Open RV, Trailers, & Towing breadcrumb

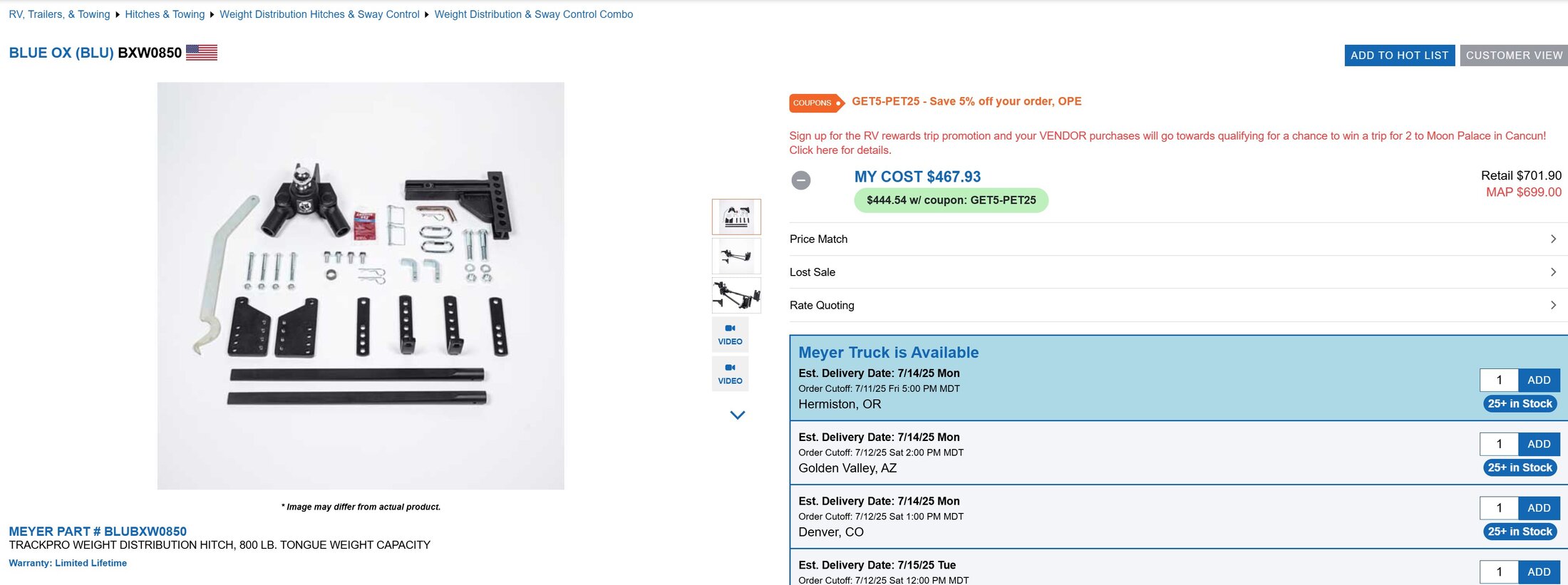[x=59, y=14]
